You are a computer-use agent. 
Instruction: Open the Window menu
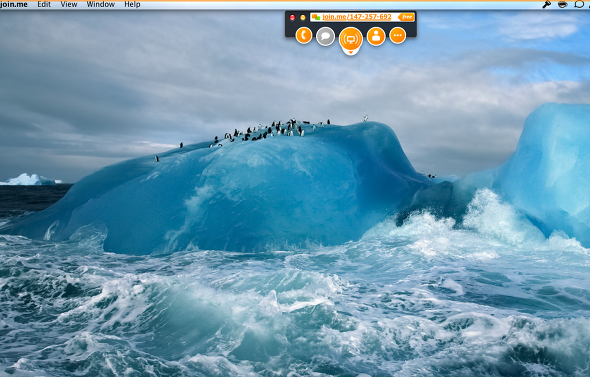tap(101, 5)
